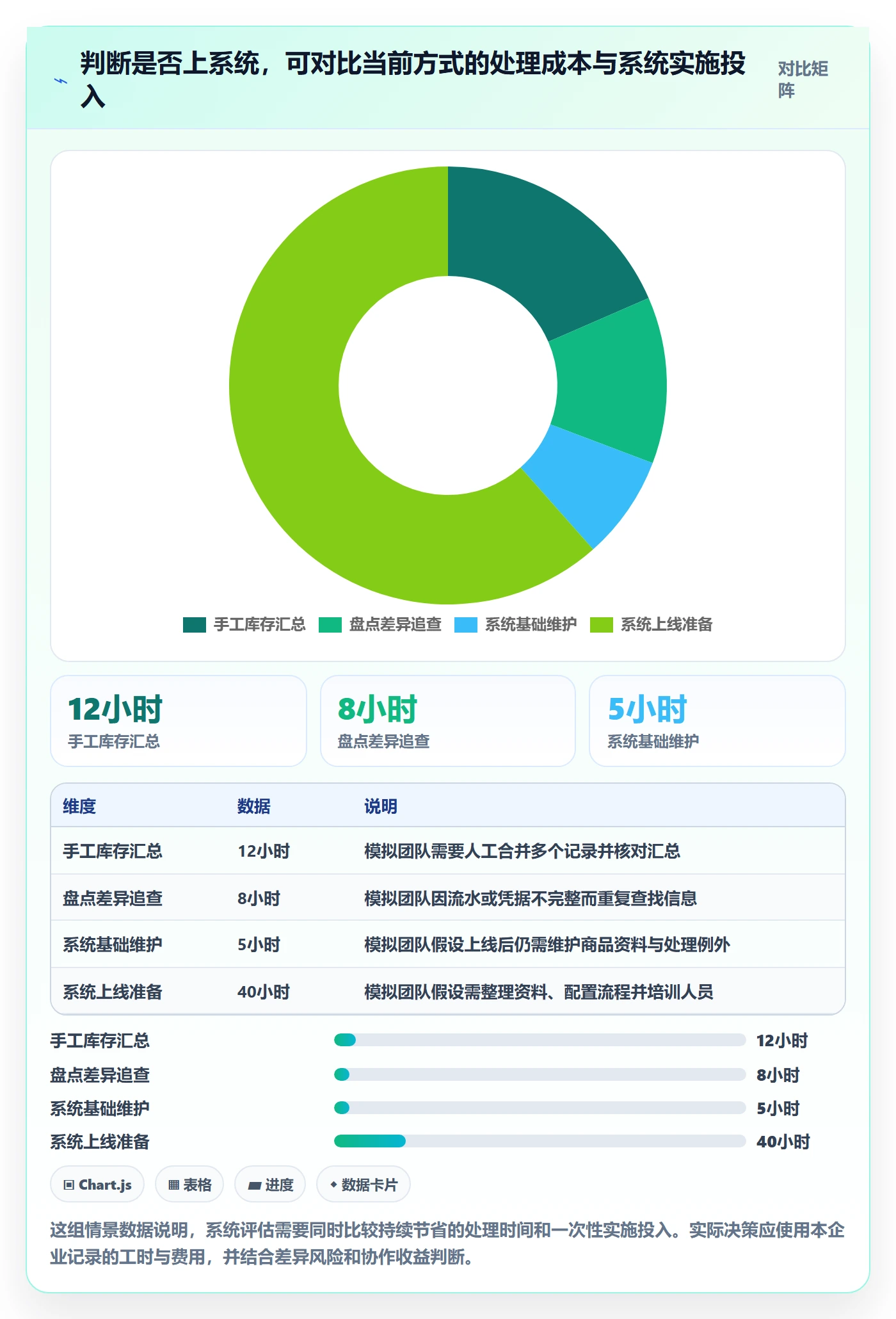
Task: Open the 12小时 手工库存汇总 card
Action: click(x=179, y=721)
